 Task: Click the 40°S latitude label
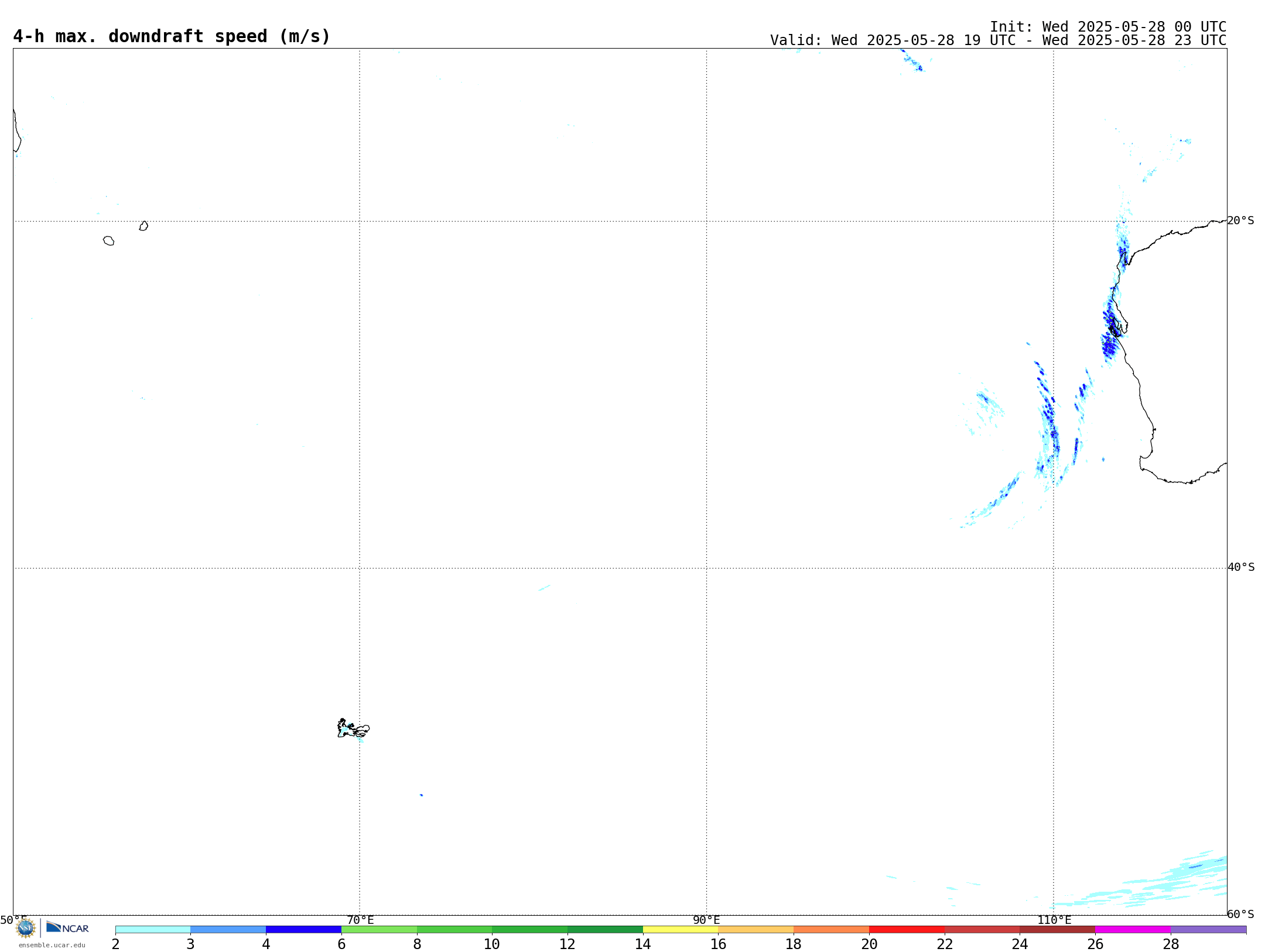point(1241,567)
